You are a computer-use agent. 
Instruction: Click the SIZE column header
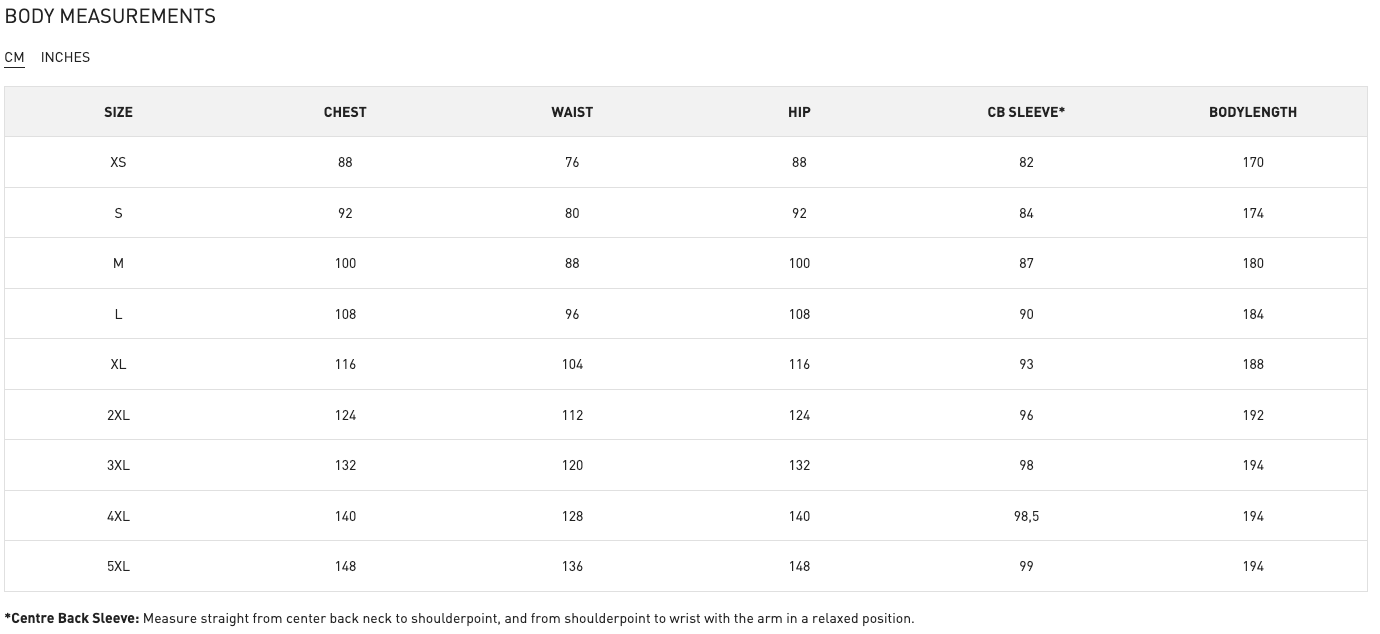click(x=118, y=112)
